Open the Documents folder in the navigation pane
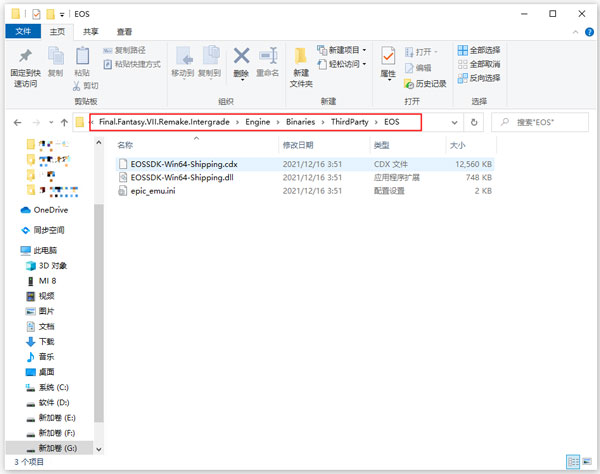This screenshot has height=474, width=600. pyautogui.click(x=40, y=326)
